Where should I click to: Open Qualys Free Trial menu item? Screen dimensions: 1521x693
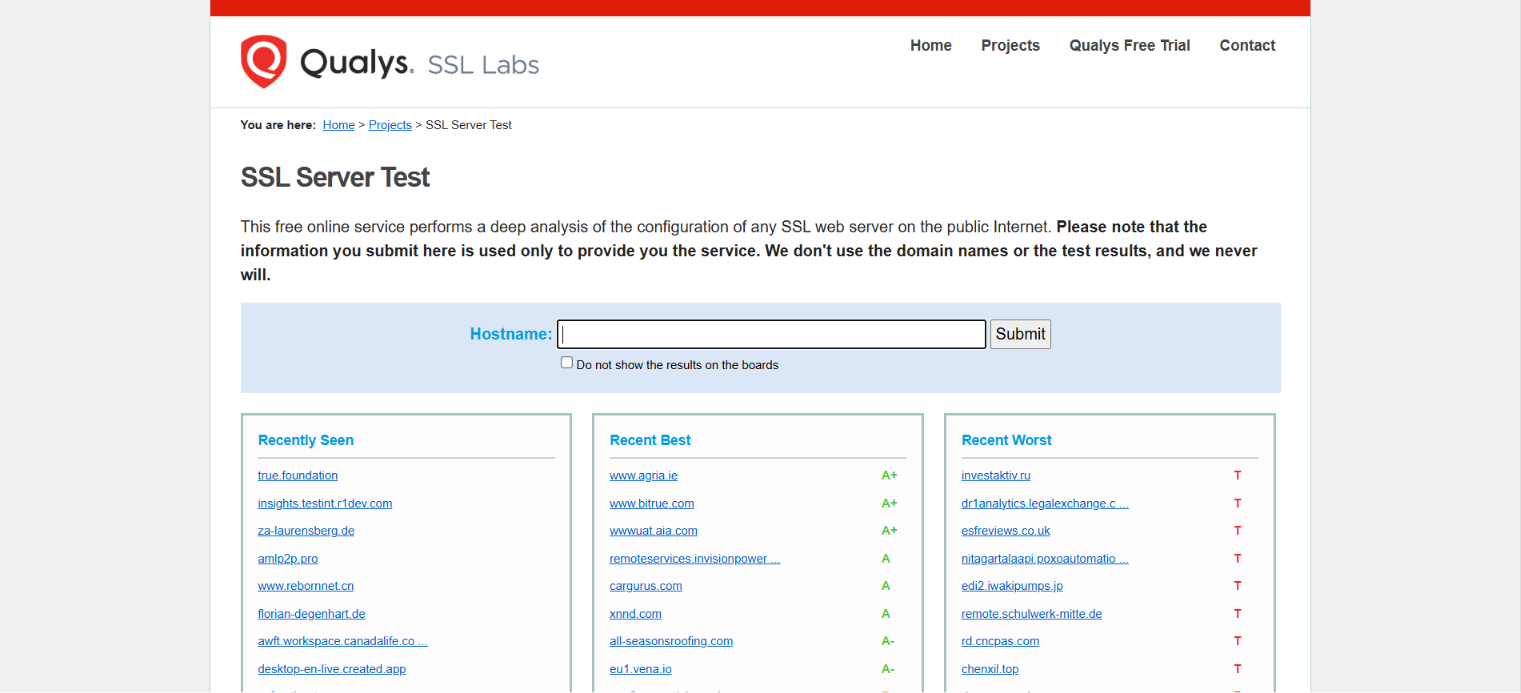[x=1129, y=45]
